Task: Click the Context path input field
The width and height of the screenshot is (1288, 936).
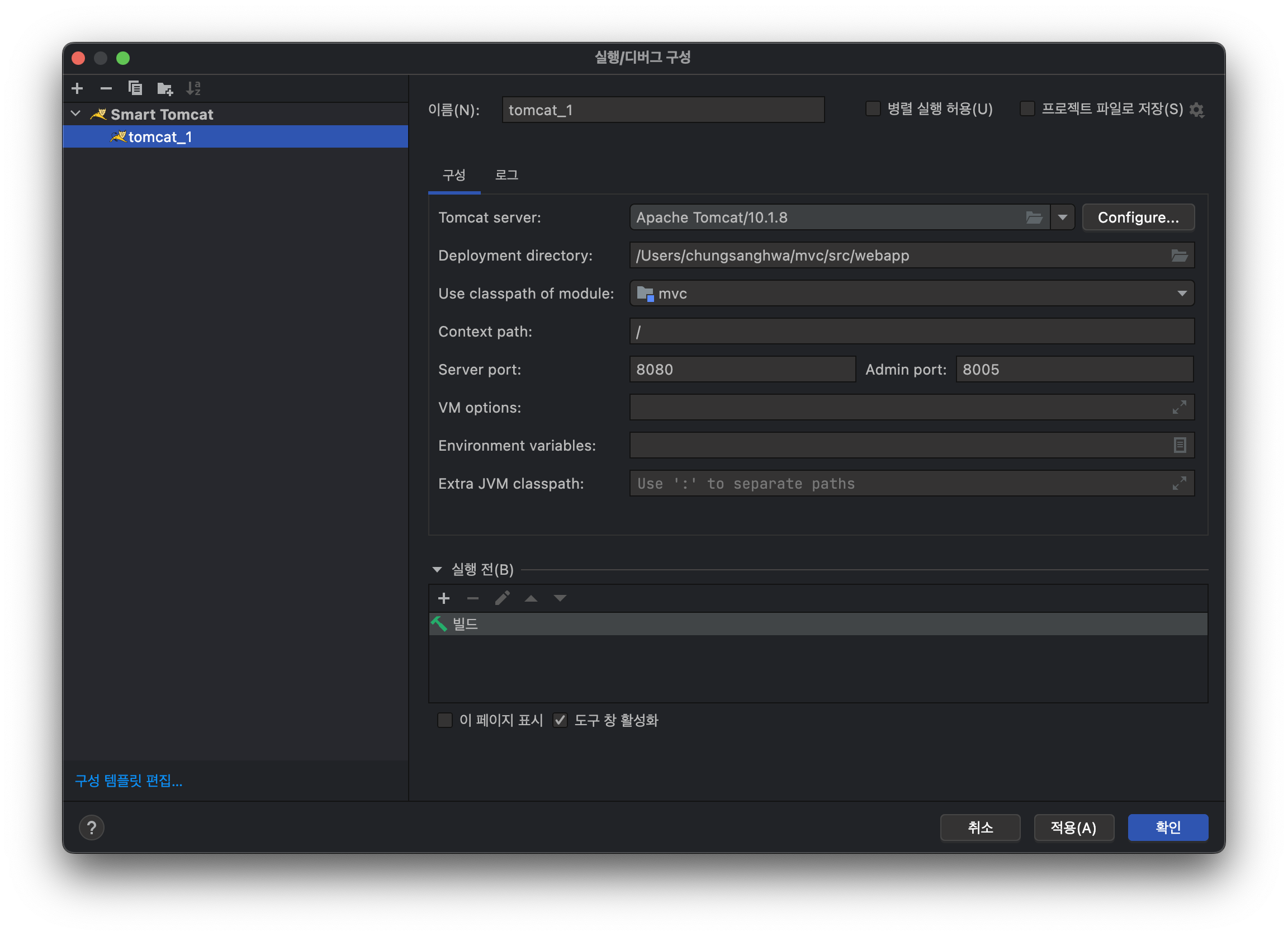Action: pos(912,331)
